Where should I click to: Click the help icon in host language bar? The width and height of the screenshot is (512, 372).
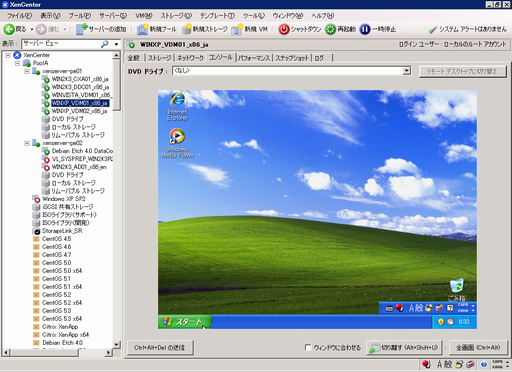pos(484,364)
